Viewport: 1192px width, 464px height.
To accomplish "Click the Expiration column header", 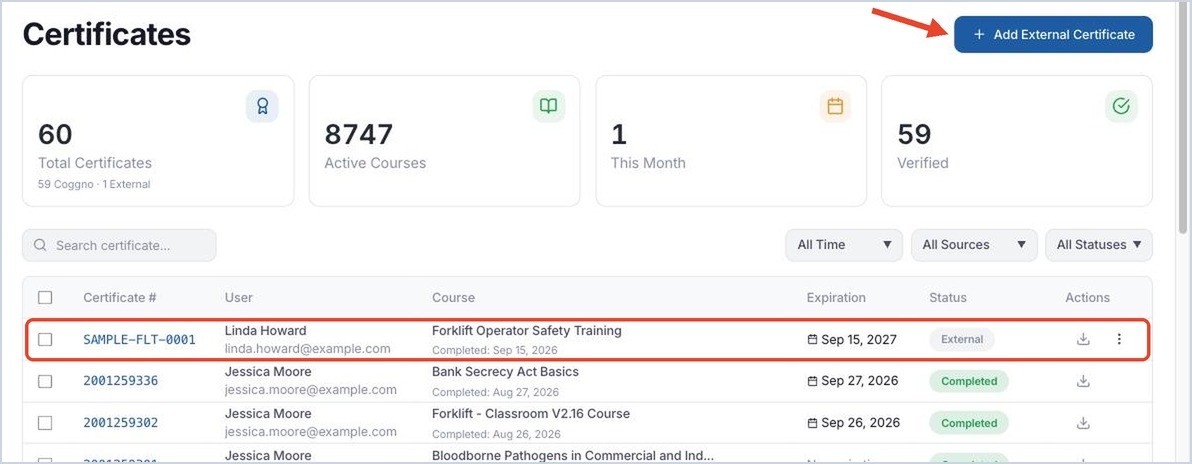I will pyautogui.click(x=835, y=297).
